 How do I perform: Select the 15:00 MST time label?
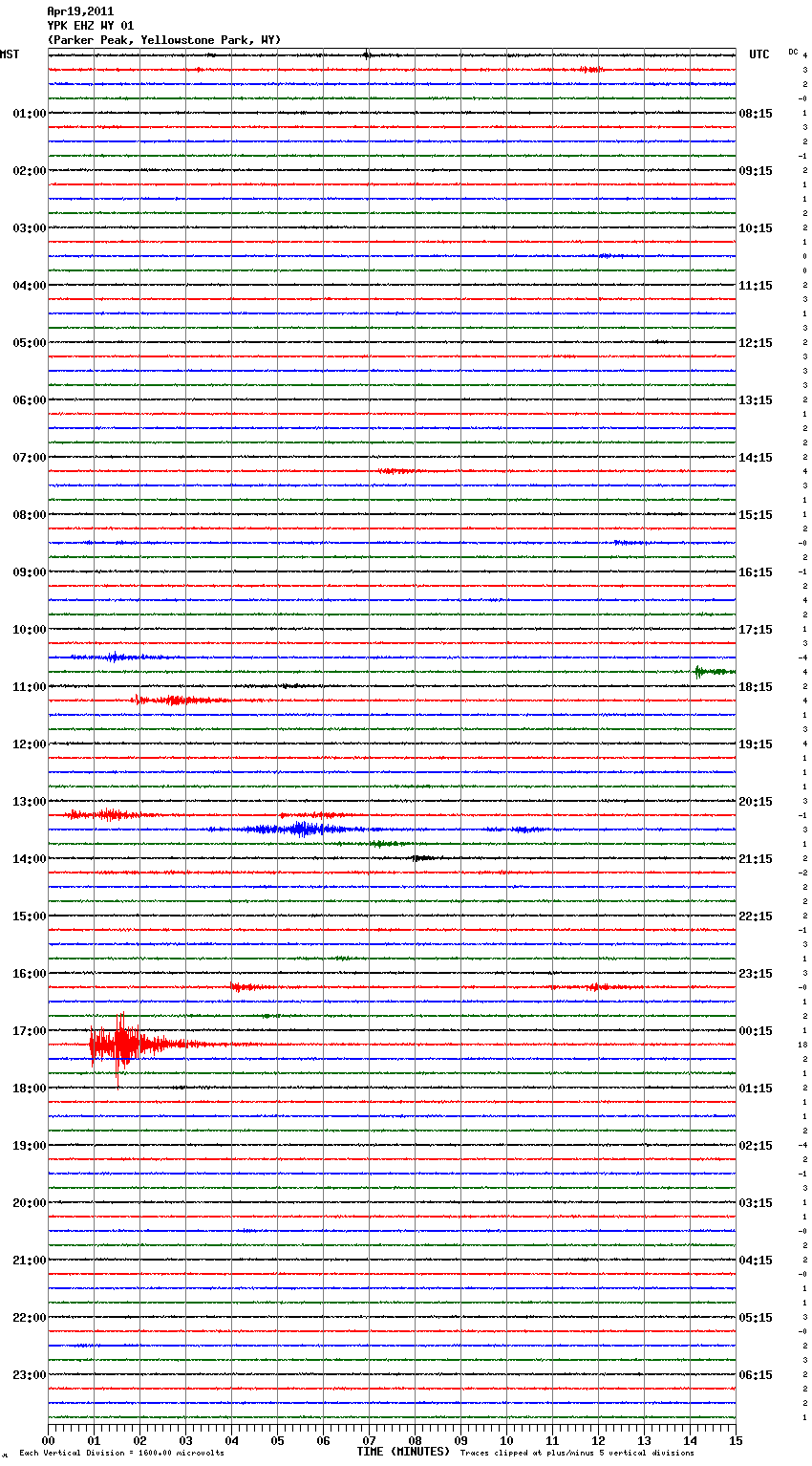click(x=30, y=916)
